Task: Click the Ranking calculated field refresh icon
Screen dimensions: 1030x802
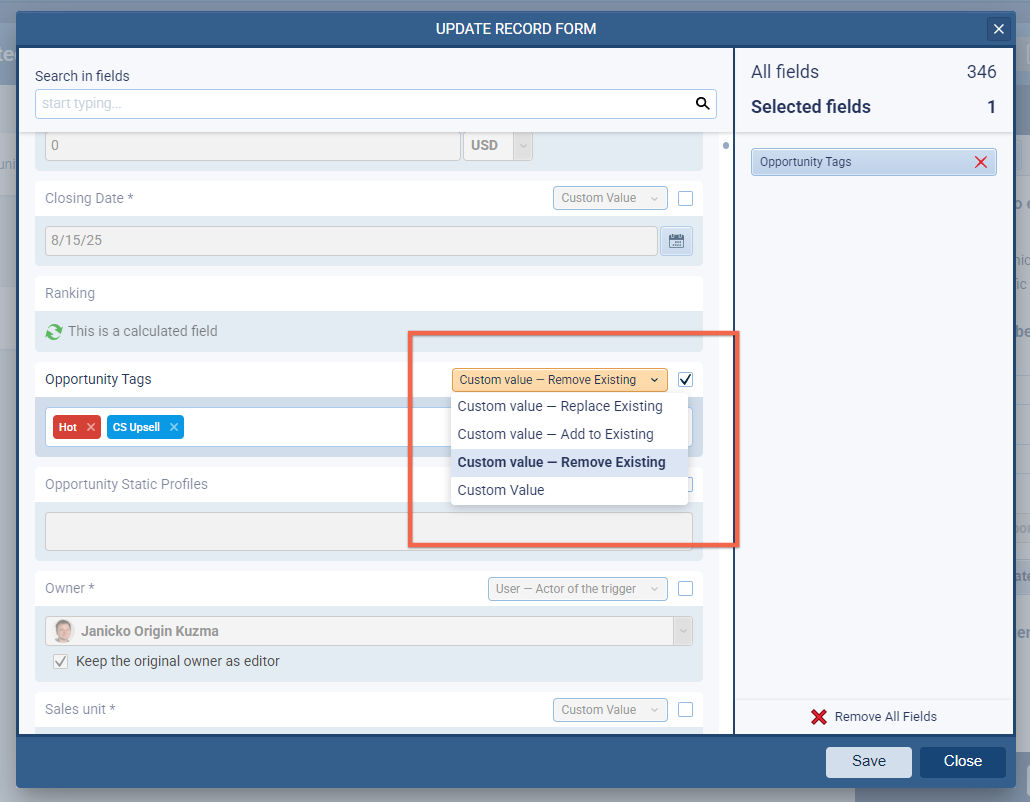Action: (54, 331)
